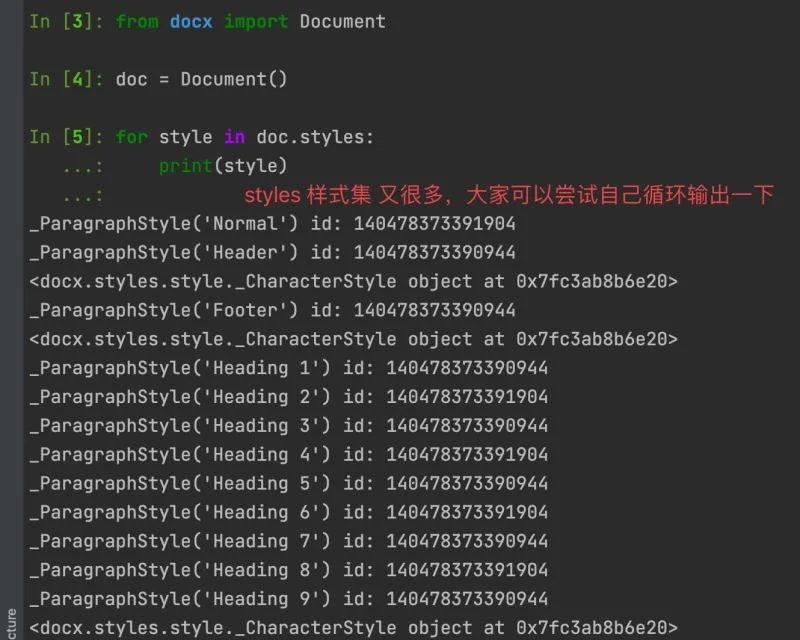Click the 'In [4]:' prompt
Viewport: 800px width, 640px height.
pyautogui.click(x=66, y=80)
